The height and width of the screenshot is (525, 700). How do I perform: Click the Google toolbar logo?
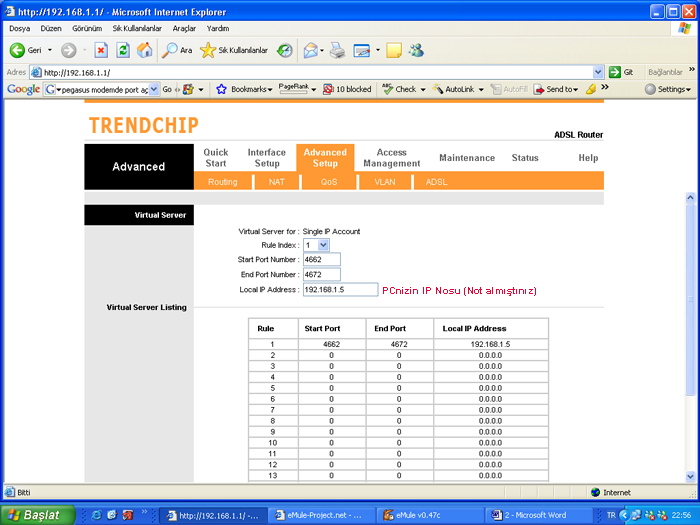[x=24, y=89]
